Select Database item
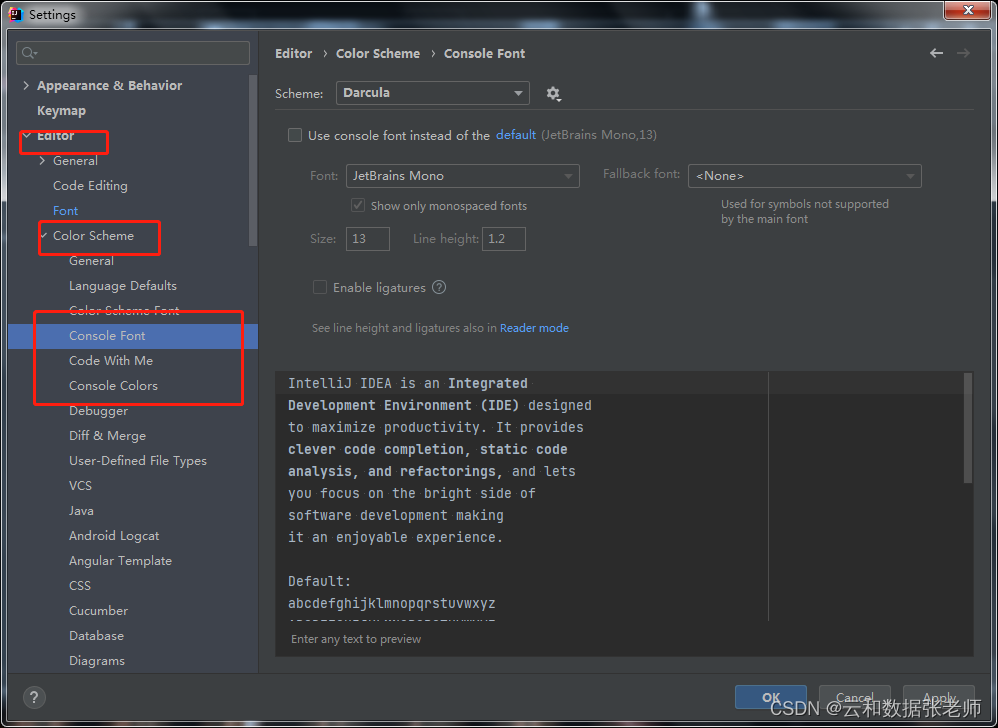Screen dimensions: 998x728 click(97, 636)
